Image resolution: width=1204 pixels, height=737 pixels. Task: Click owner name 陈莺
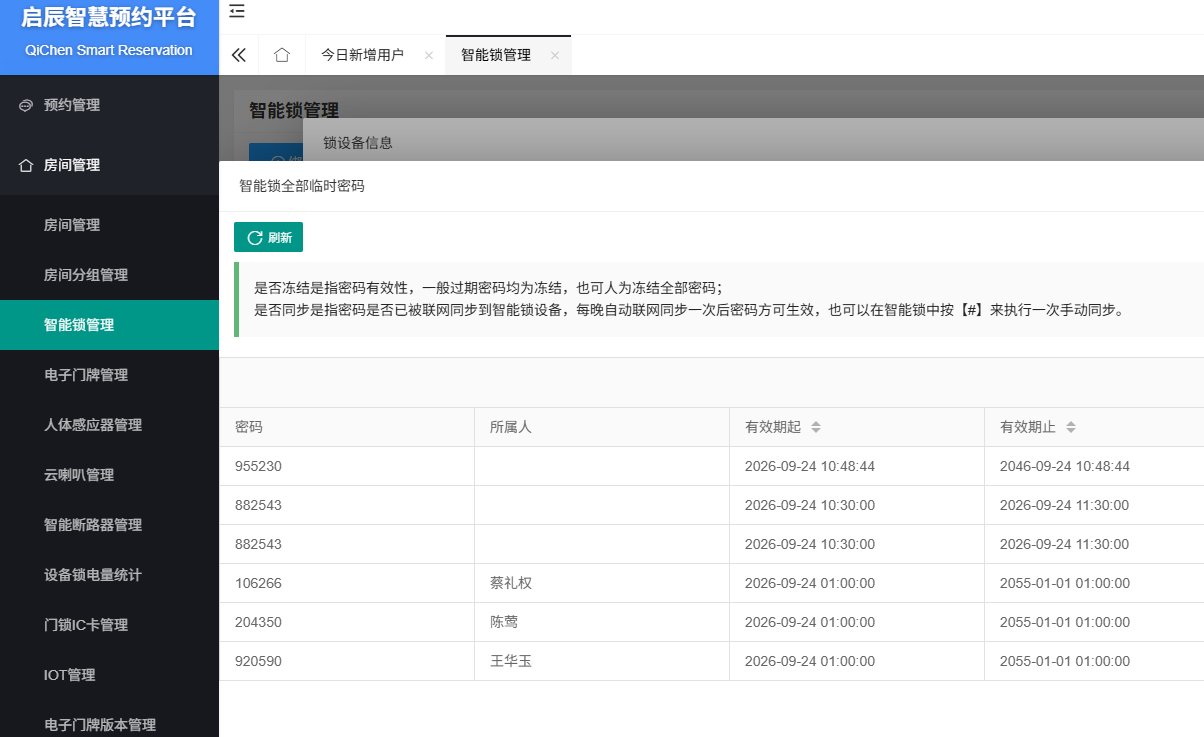pos(504,622)
